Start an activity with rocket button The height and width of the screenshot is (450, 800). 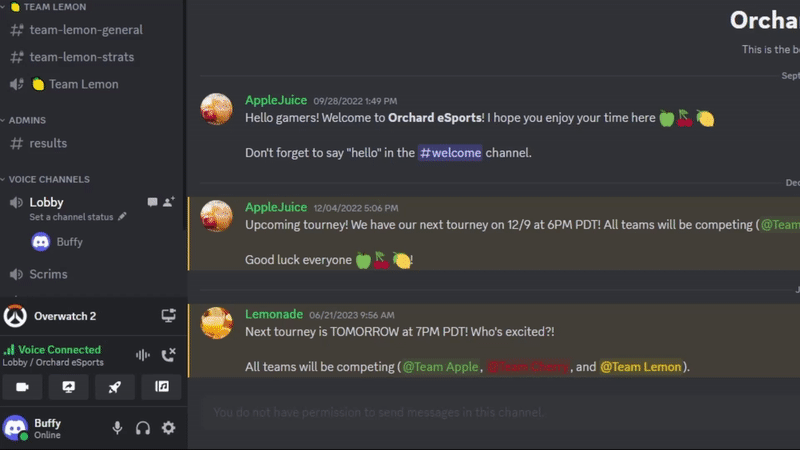point(115,387)
